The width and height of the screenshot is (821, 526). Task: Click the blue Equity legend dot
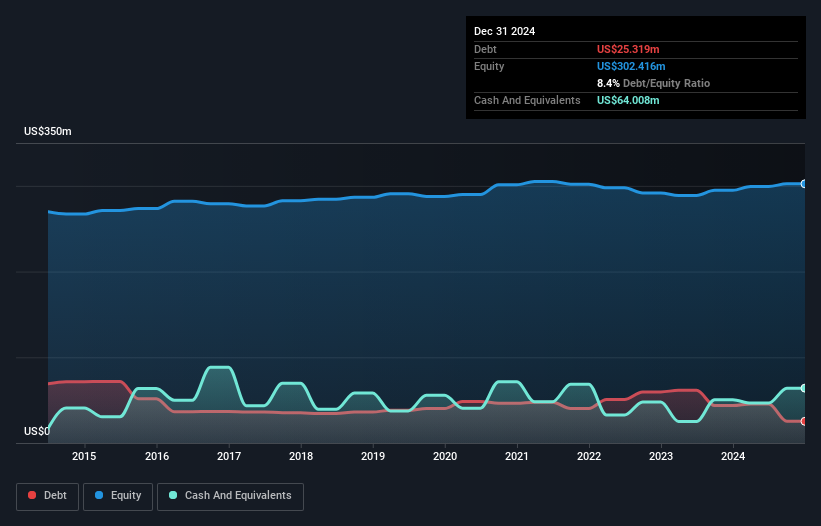click(99, 495)
